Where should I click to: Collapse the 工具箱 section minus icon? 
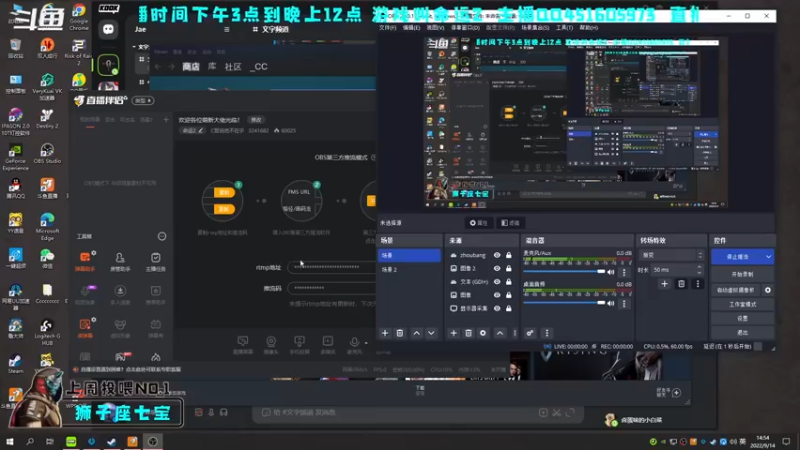point(162,236)
